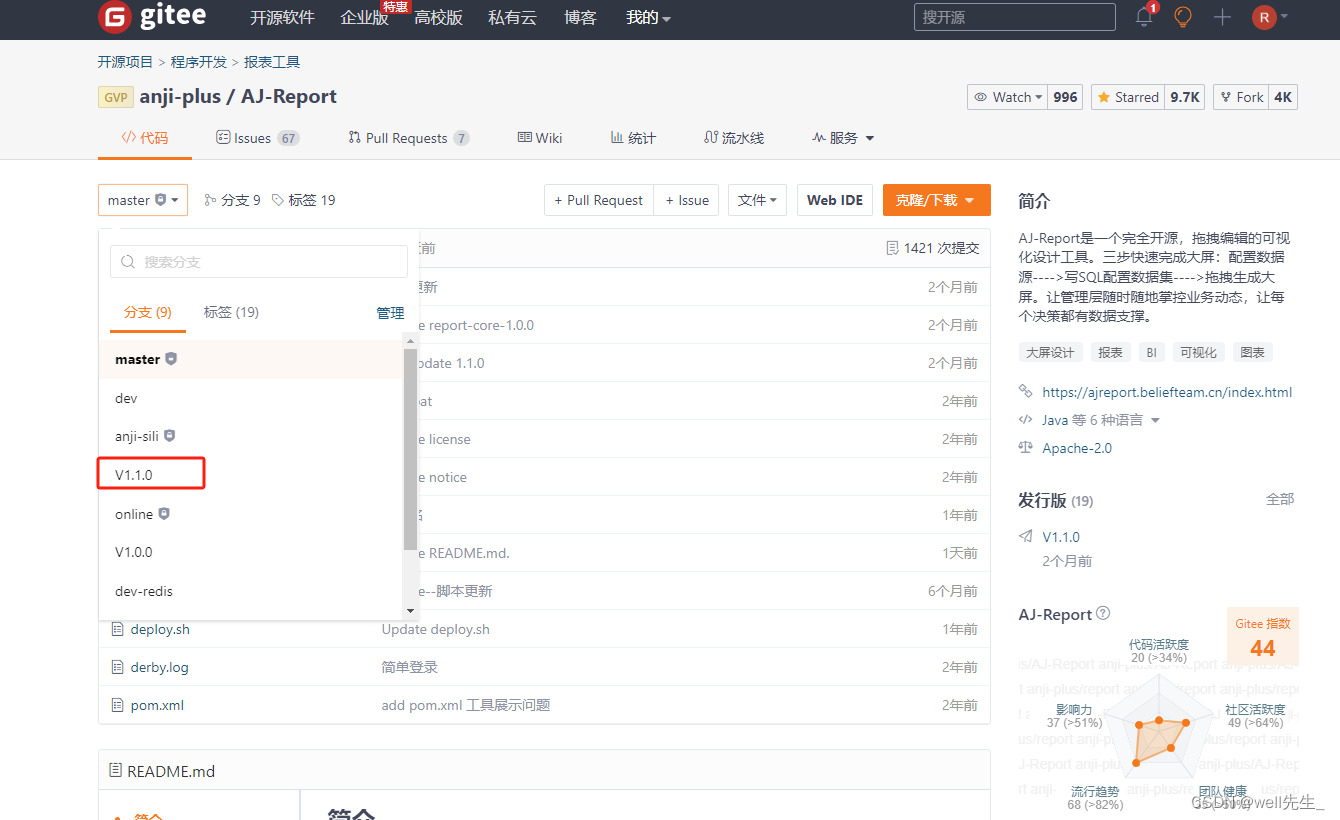Viewport: 1340px width, 820px height.
Task: Open the 文件 dropdown
Action: [x=757, y=199]
